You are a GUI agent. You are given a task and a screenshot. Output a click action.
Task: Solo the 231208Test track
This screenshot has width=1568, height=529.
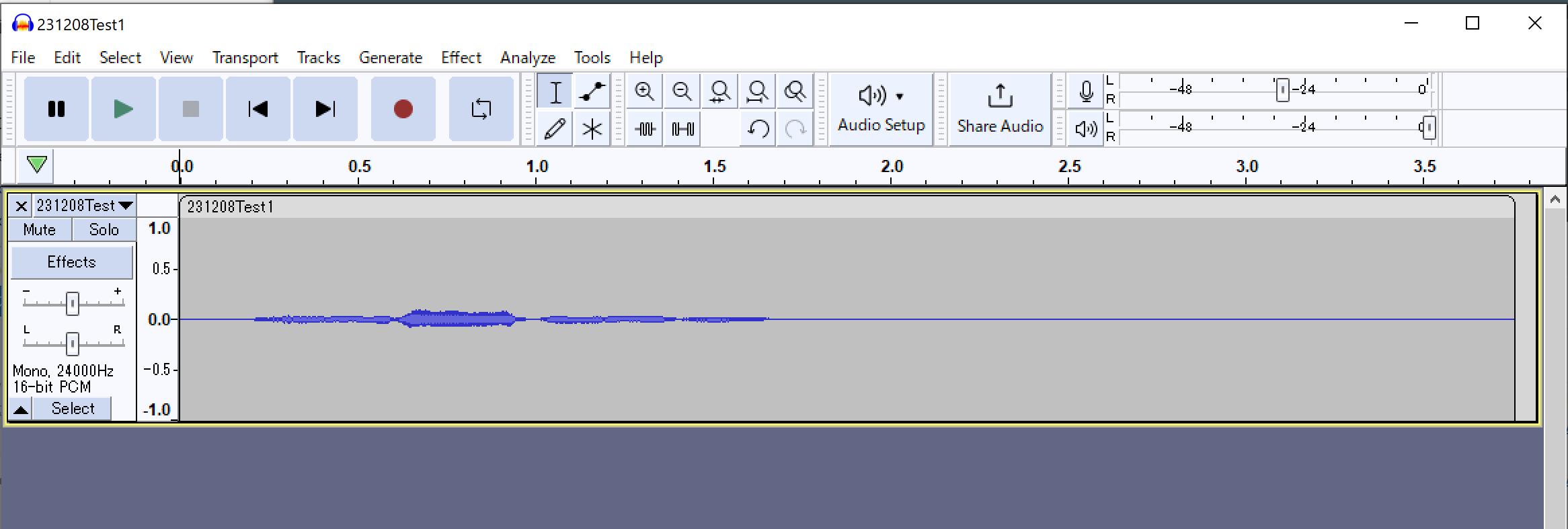tap(104, 230)
